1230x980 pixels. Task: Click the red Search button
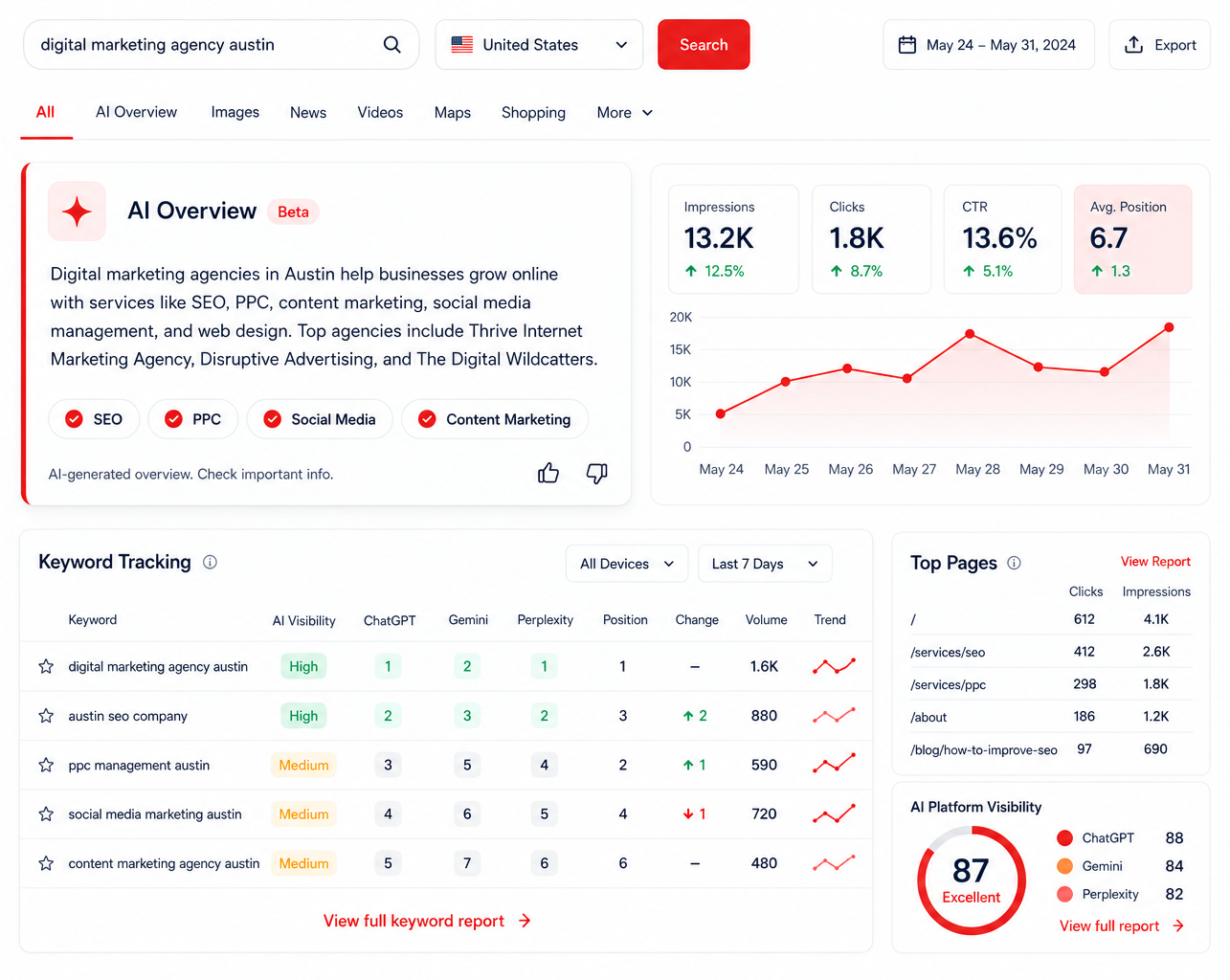pyautogui.click(x=704, y=45)
